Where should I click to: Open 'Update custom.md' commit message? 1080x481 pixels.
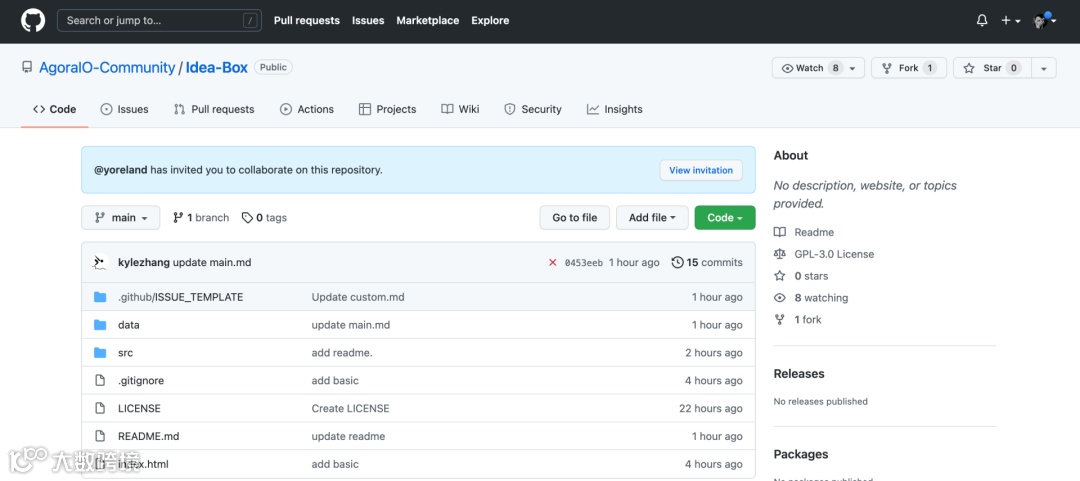(x=358, y=297)
